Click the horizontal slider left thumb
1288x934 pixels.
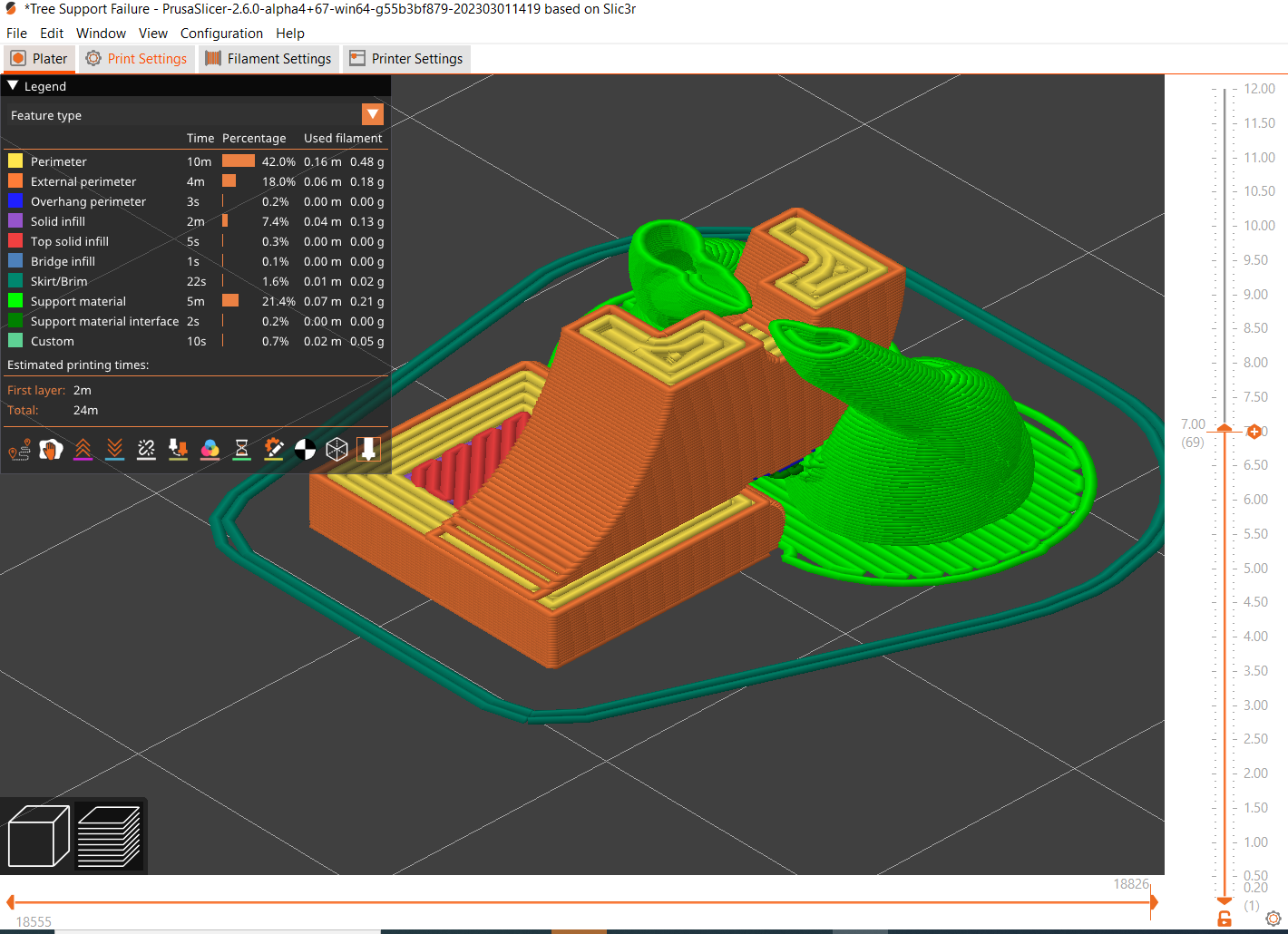point(10,902)
